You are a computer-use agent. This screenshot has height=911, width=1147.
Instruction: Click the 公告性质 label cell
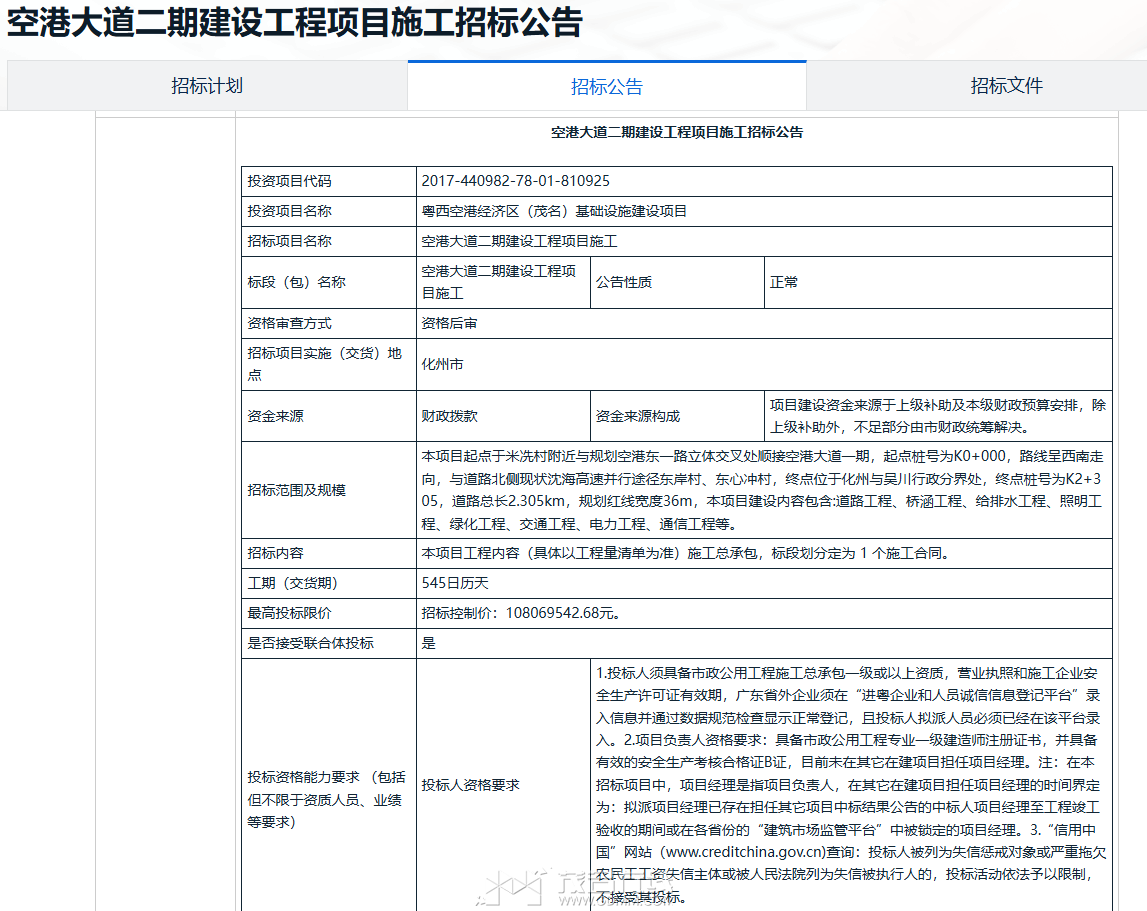click(x=624, y=282)
